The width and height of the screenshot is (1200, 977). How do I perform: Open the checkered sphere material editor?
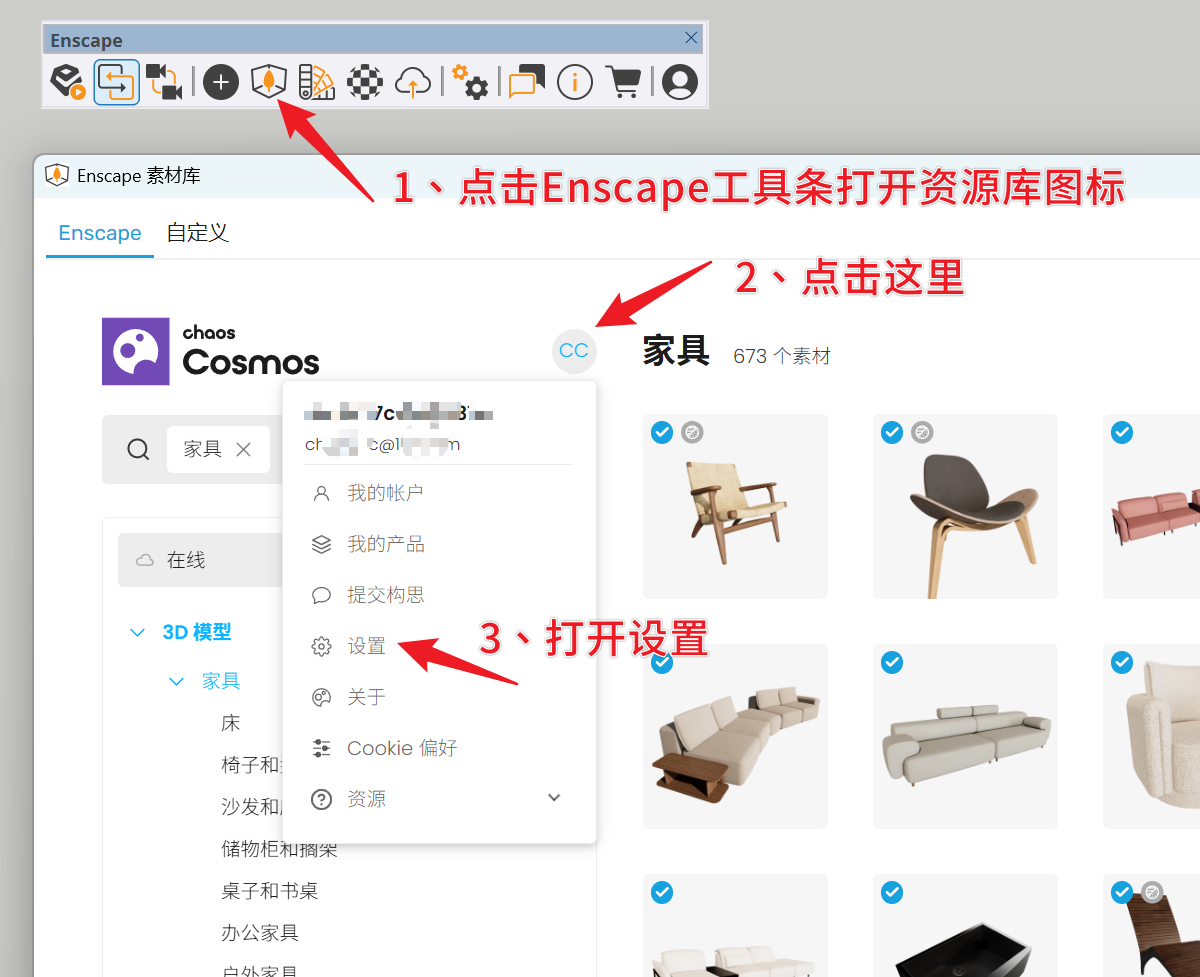point(365,82)
